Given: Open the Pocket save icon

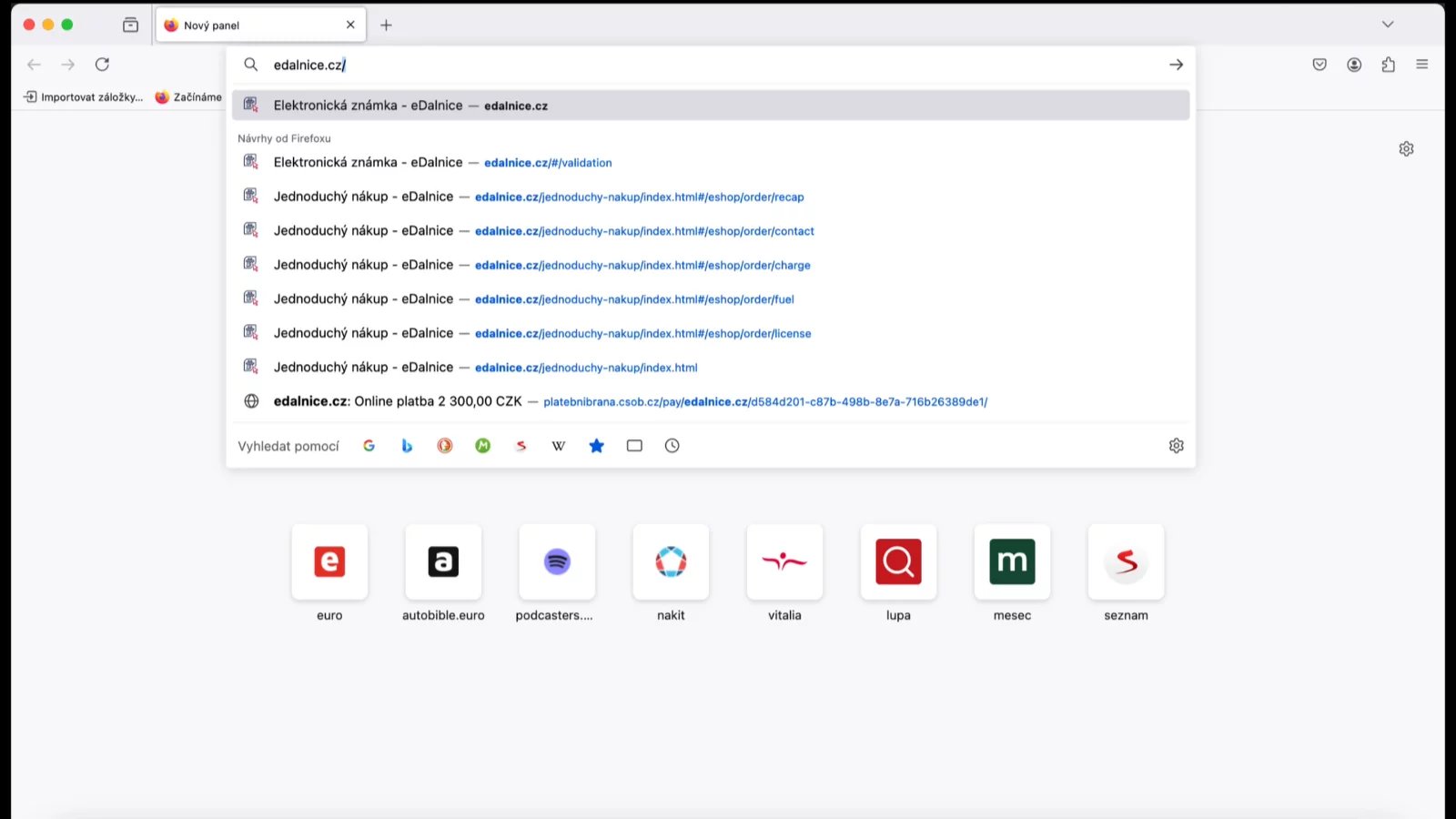Looking at the screenshot, I should 1319,65.
